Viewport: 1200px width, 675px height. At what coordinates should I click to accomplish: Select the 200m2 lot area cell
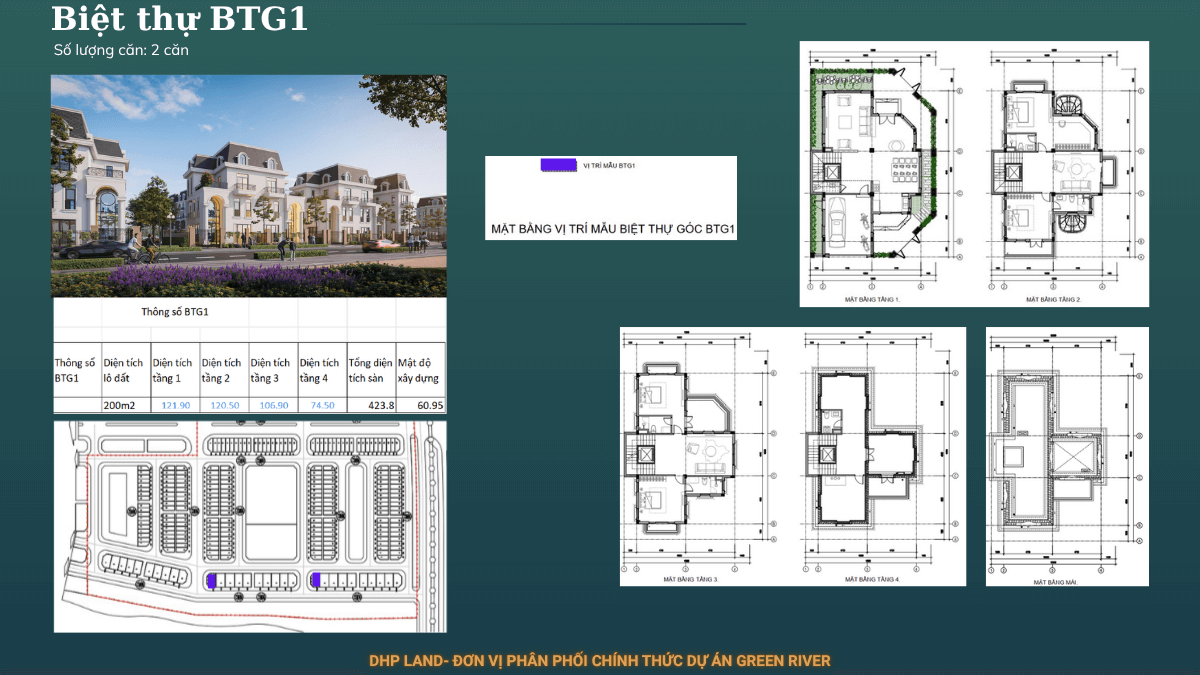point(125,405)
